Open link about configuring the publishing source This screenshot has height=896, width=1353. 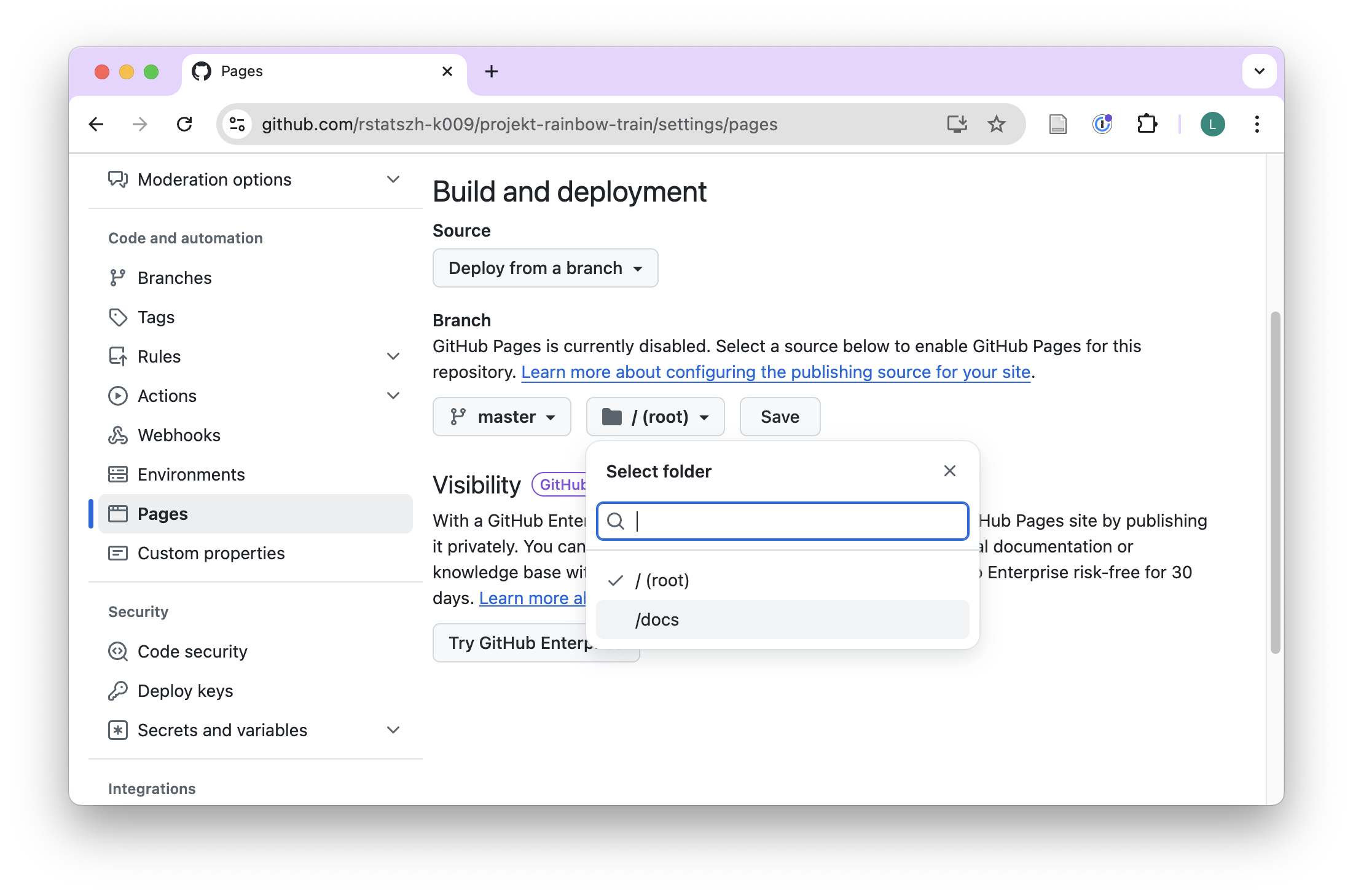(775, 372)
